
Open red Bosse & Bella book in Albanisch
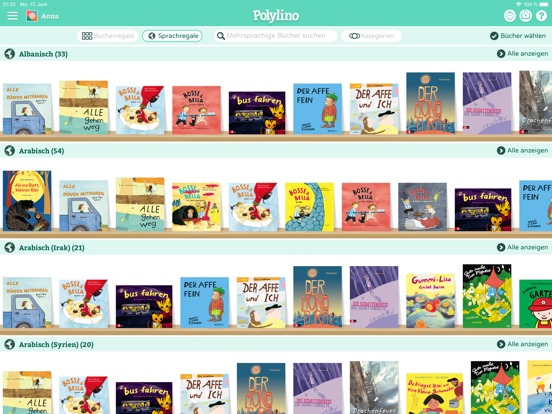(x=196, y=110)
